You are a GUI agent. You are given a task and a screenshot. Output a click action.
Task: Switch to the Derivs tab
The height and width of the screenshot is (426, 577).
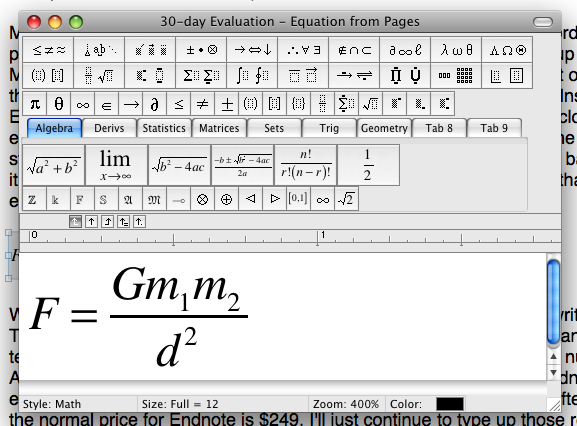pyautogui.click(x=109, y=128)
